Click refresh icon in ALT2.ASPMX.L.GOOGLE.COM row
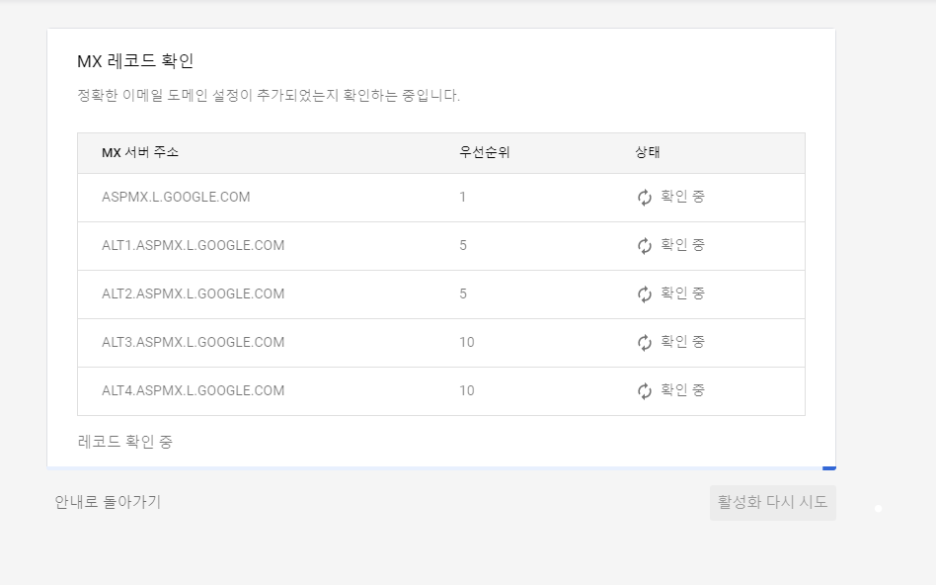Image resolution: width=936 pixels, height=585 pixels. click(644, 294)
